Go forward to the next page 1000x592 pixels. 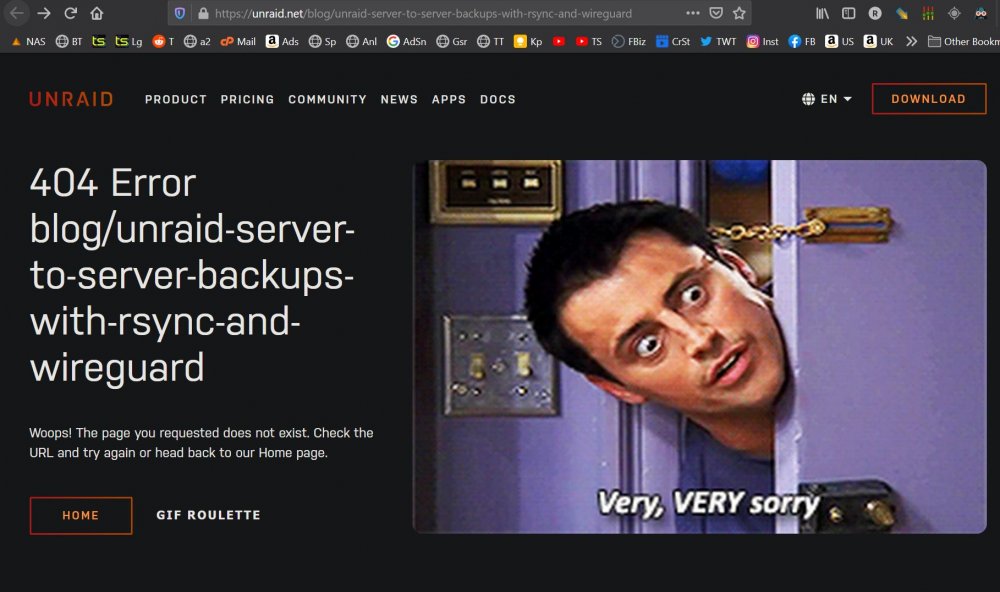(43, 13)
